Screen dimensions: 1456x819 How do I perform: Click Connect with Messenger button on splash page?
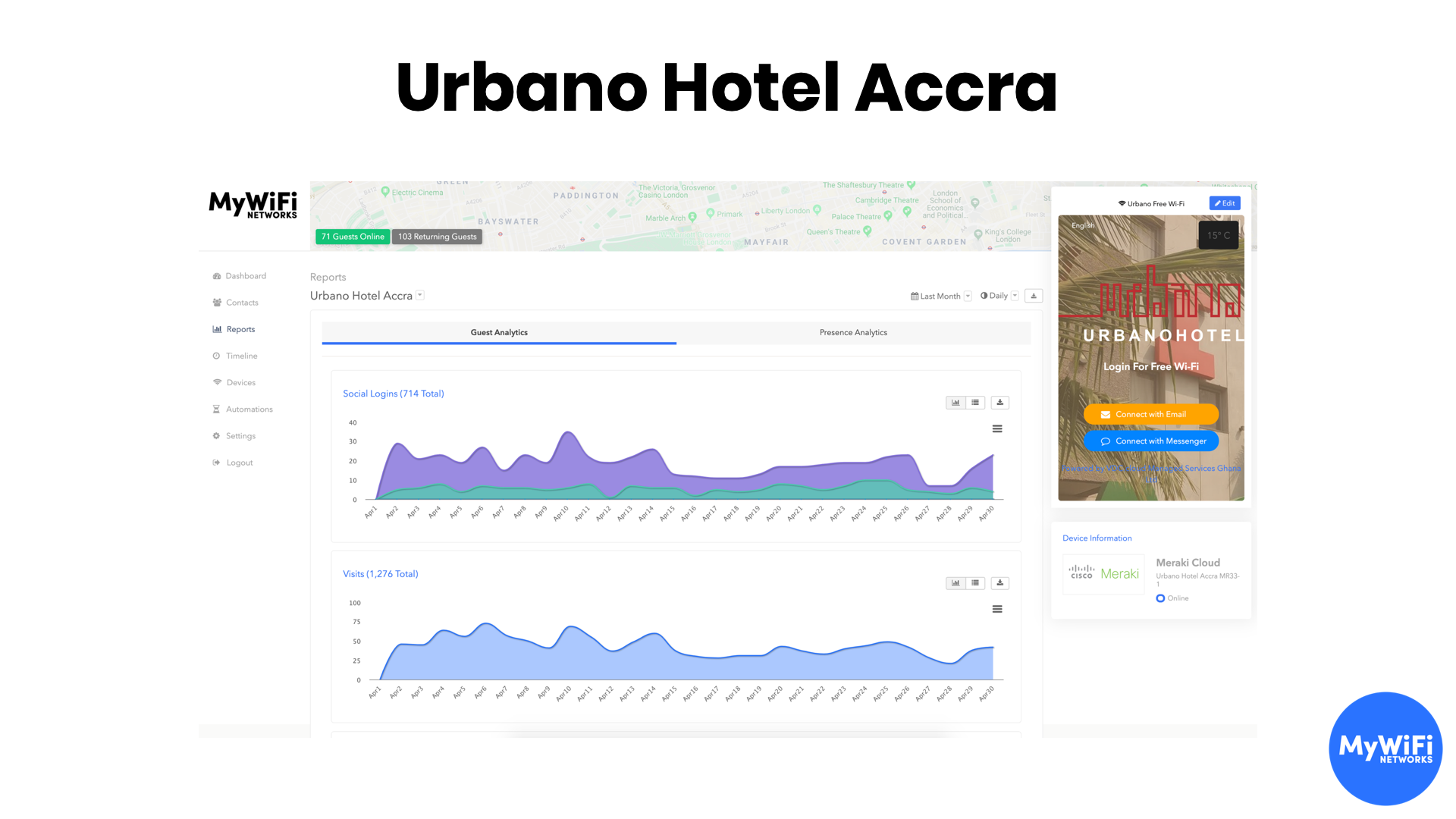pyautogui.click(x=1152, y=441)
